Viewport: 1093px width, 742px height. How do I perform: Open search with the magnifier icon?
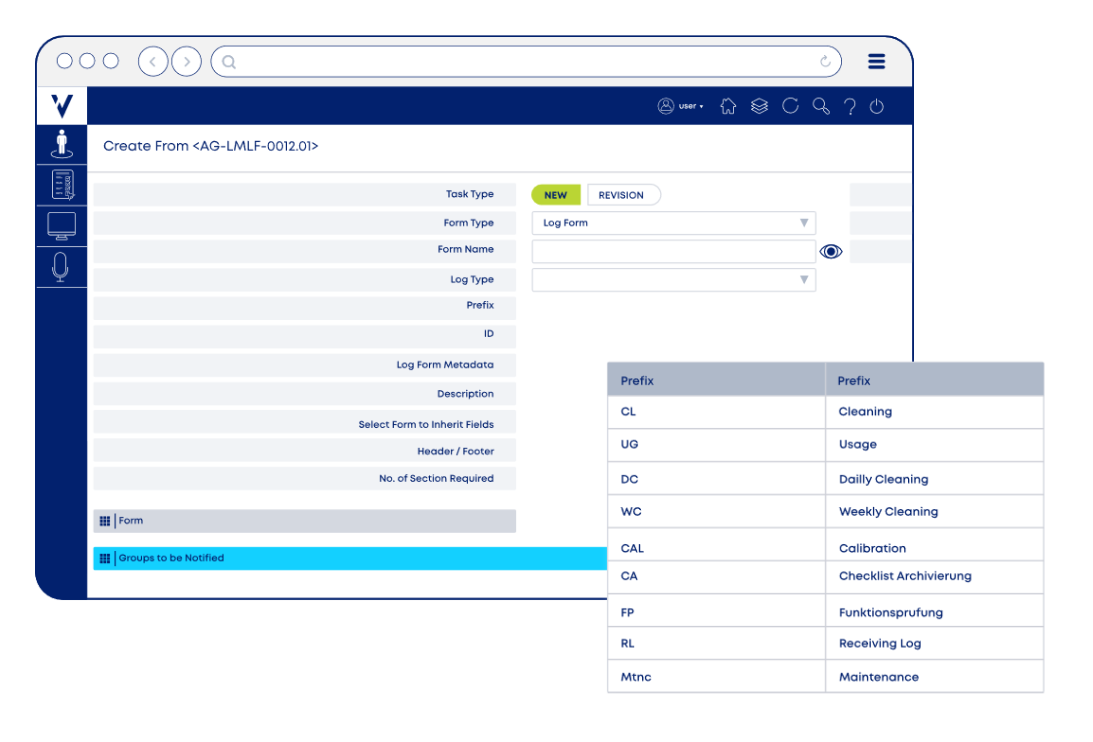(822, 105)
